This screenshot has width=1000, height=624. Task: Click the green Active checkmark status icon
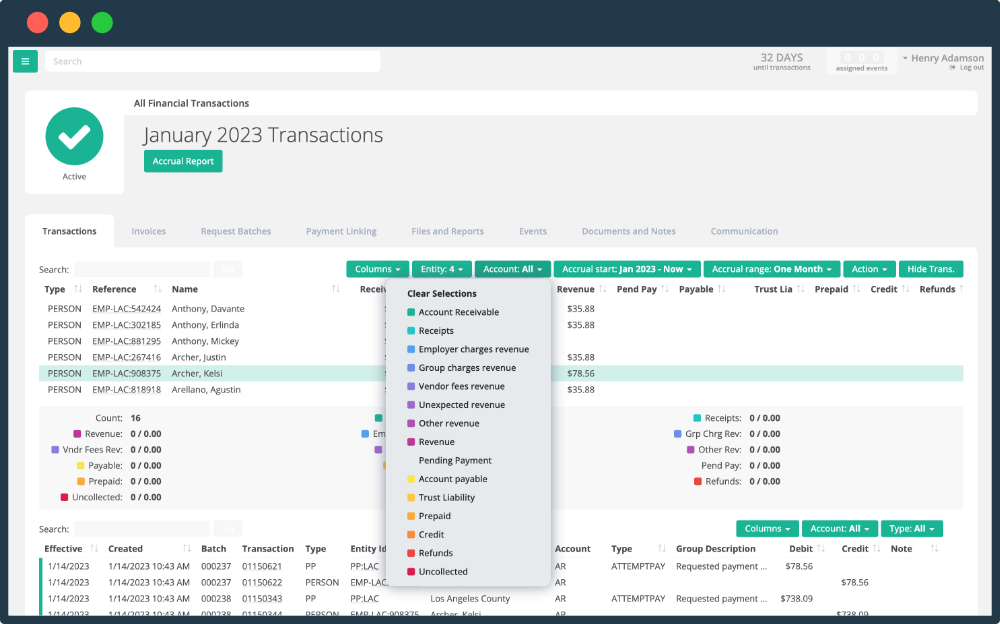pos(74,136)
